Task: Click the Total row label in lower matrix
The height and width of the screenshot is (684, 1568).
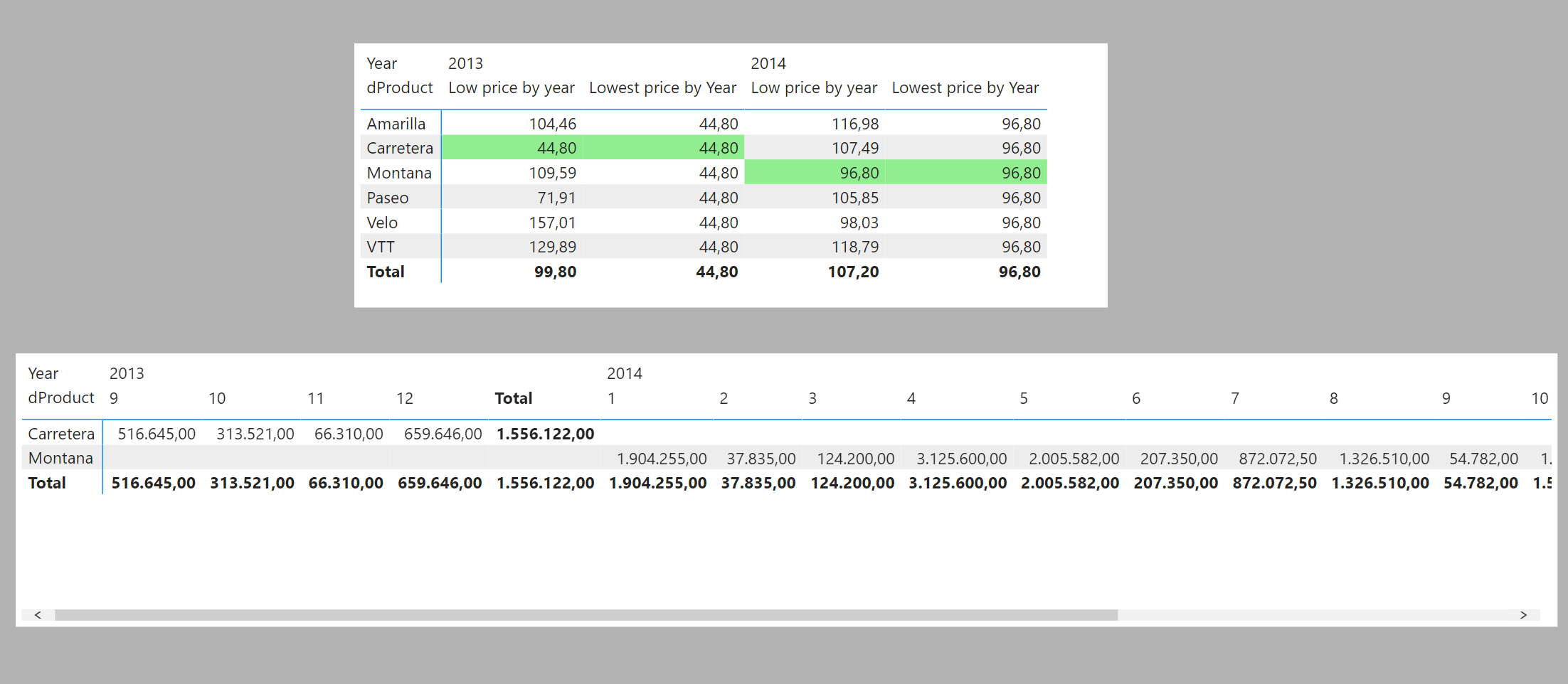Action: 47,483
